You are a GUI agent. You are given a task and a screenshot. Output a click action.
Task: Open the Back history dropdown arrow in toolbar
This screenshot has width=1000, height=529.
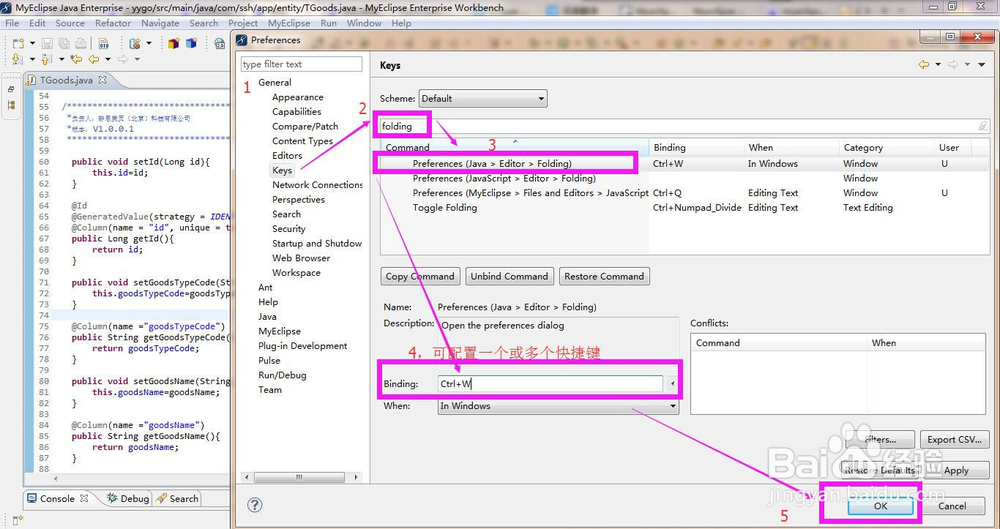(107, 59)
